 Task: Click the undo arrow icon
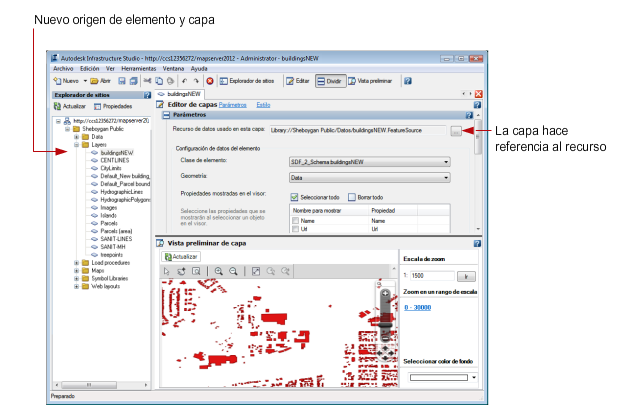click(x=184, y=81)
